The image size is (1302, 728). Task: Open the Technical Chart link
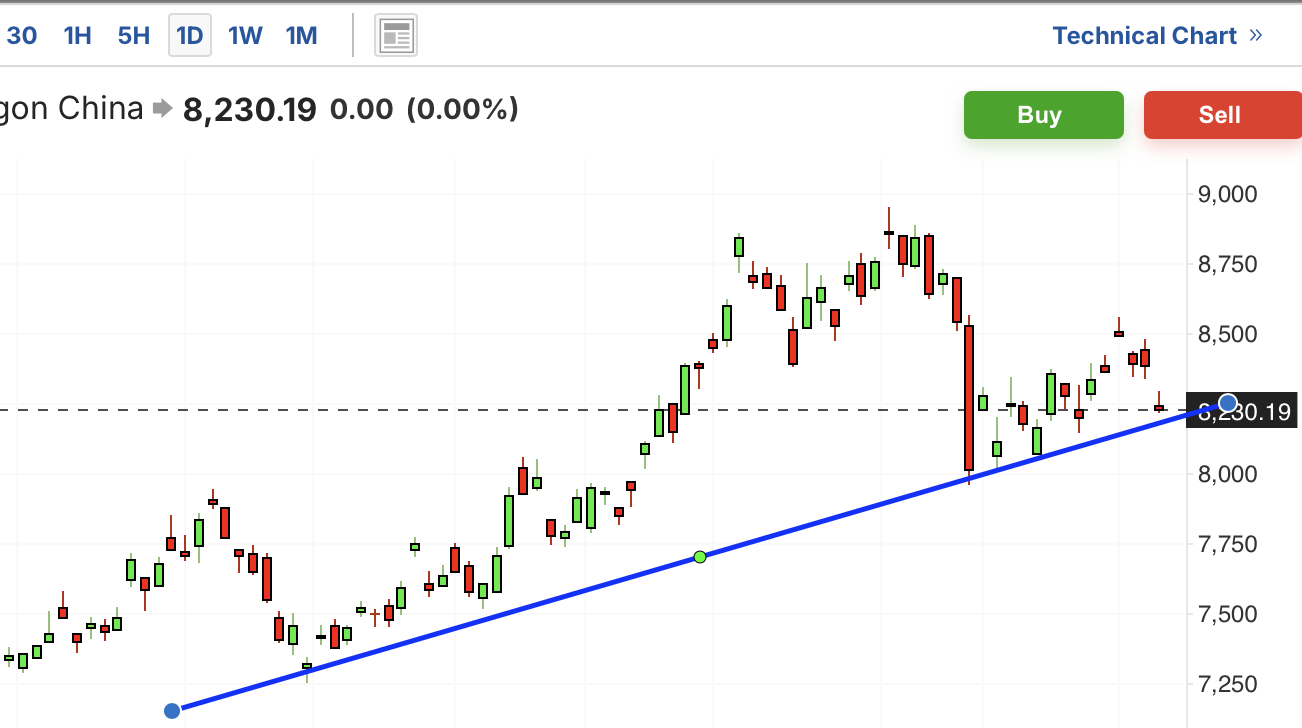1144,36
